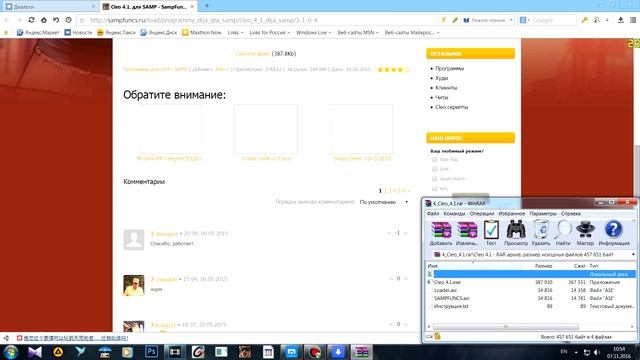Expand the Links bookmarks folder
This screenshot has width=640, height=360.
(x=236, y=32)
